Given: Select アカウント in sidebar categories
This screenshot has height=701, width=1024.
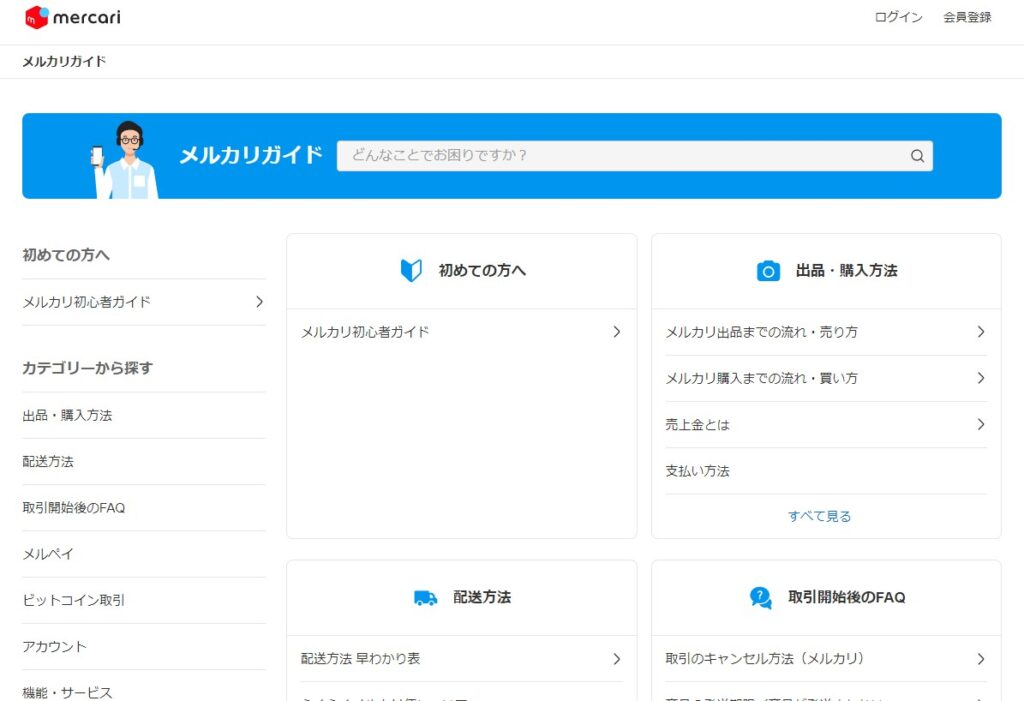Looking at the screenshot, I should [x=54, y=647].
